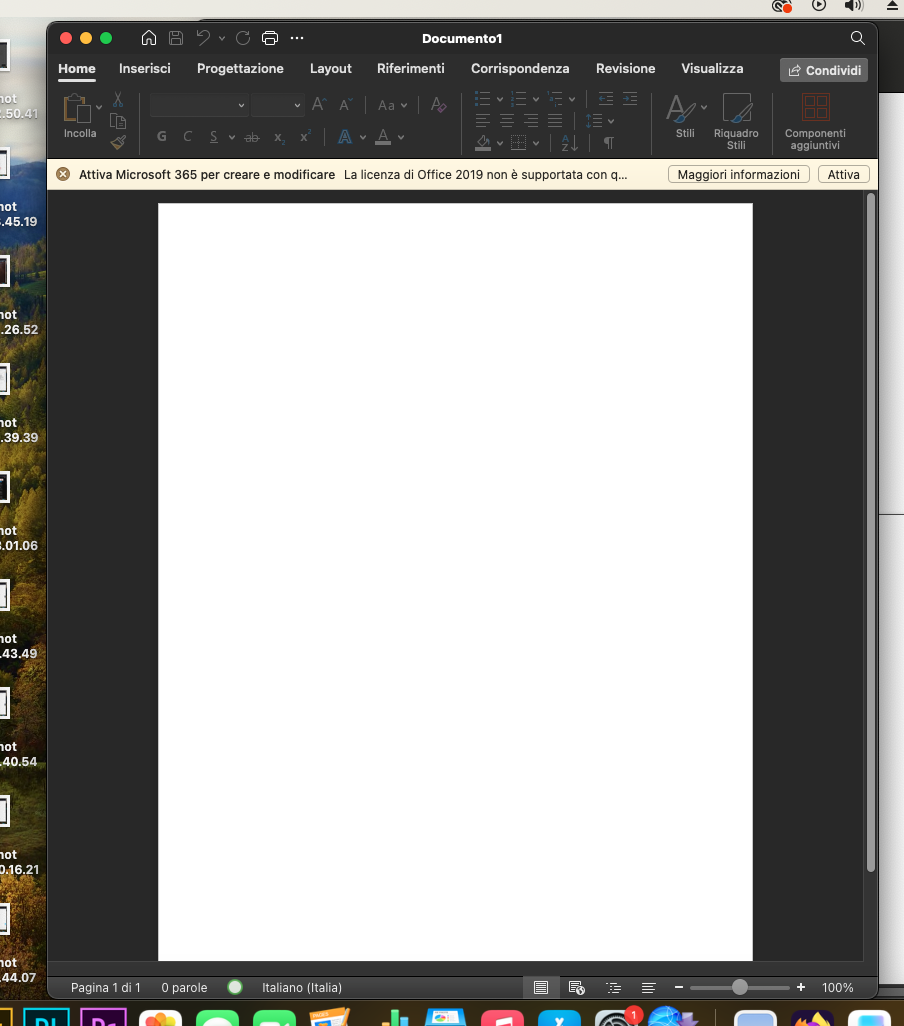
Task: Open the search magnifier in the title bar
Action: pos(858,38)
